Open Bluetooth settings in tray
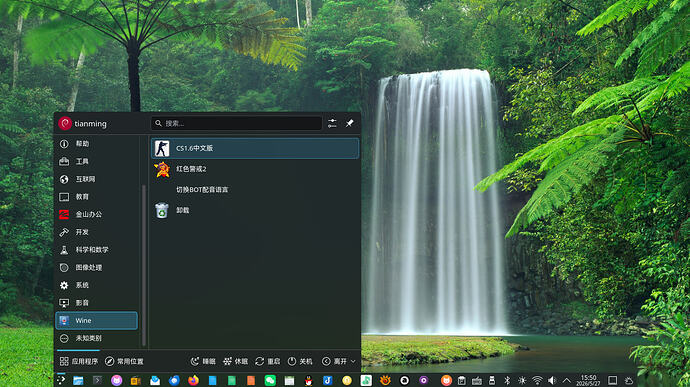This screenshot has width=690, height=387. tap(507, 380)
